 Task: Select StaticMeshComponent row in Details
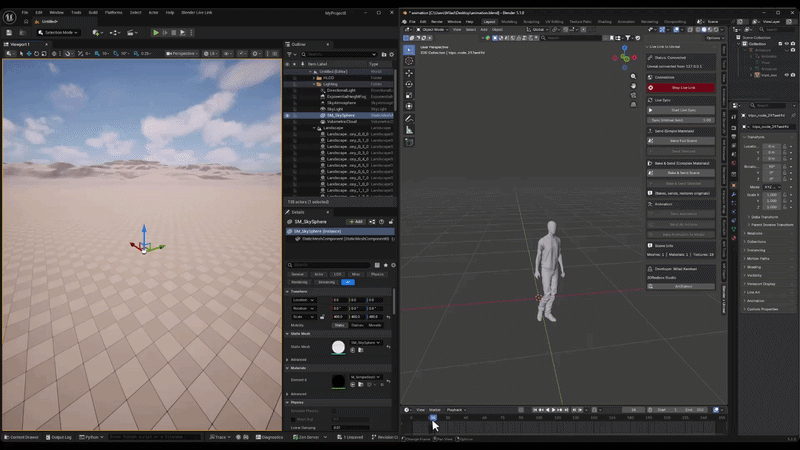(340, 239)
